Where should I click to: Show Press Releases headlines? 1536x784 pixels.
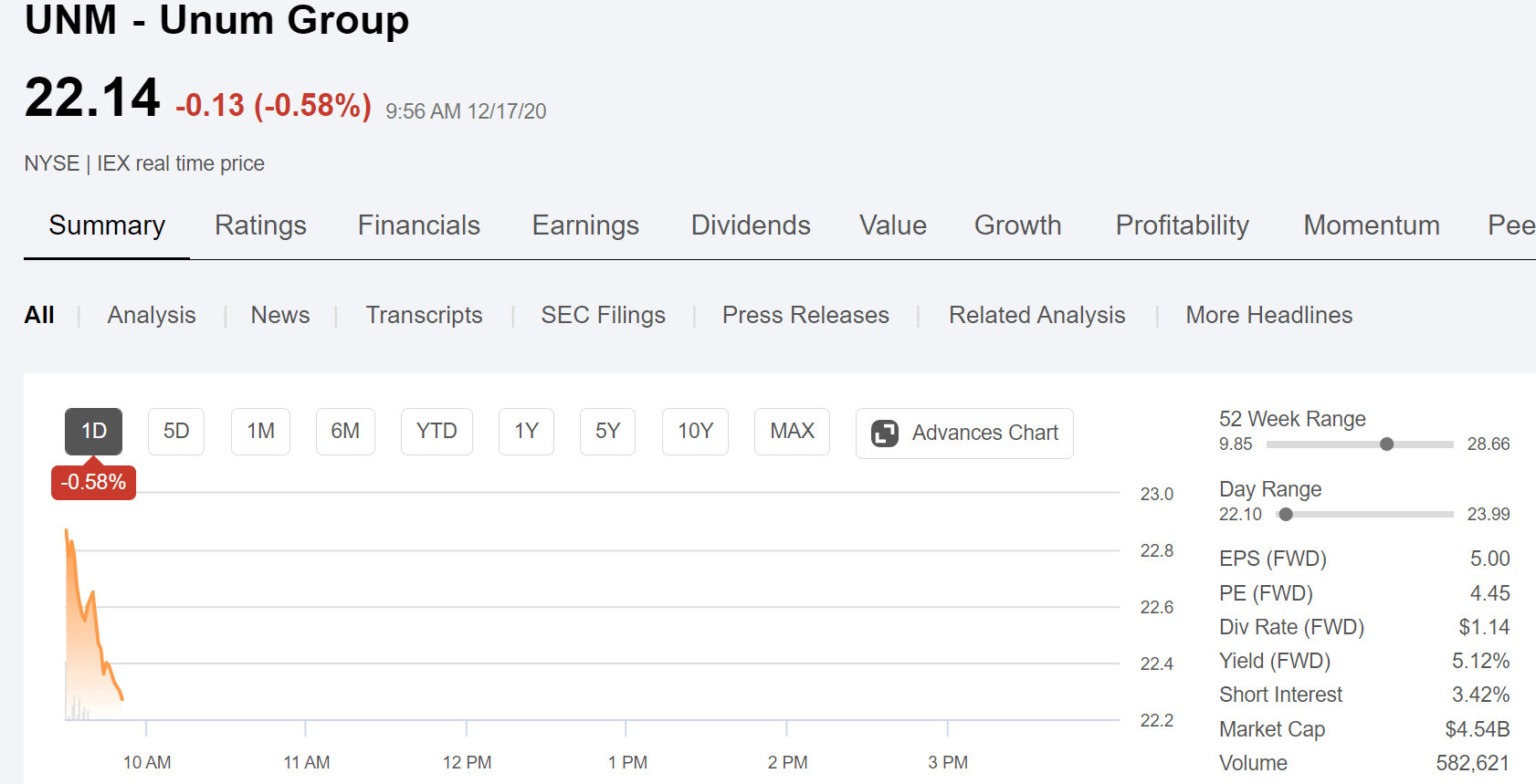click(805, 315)
